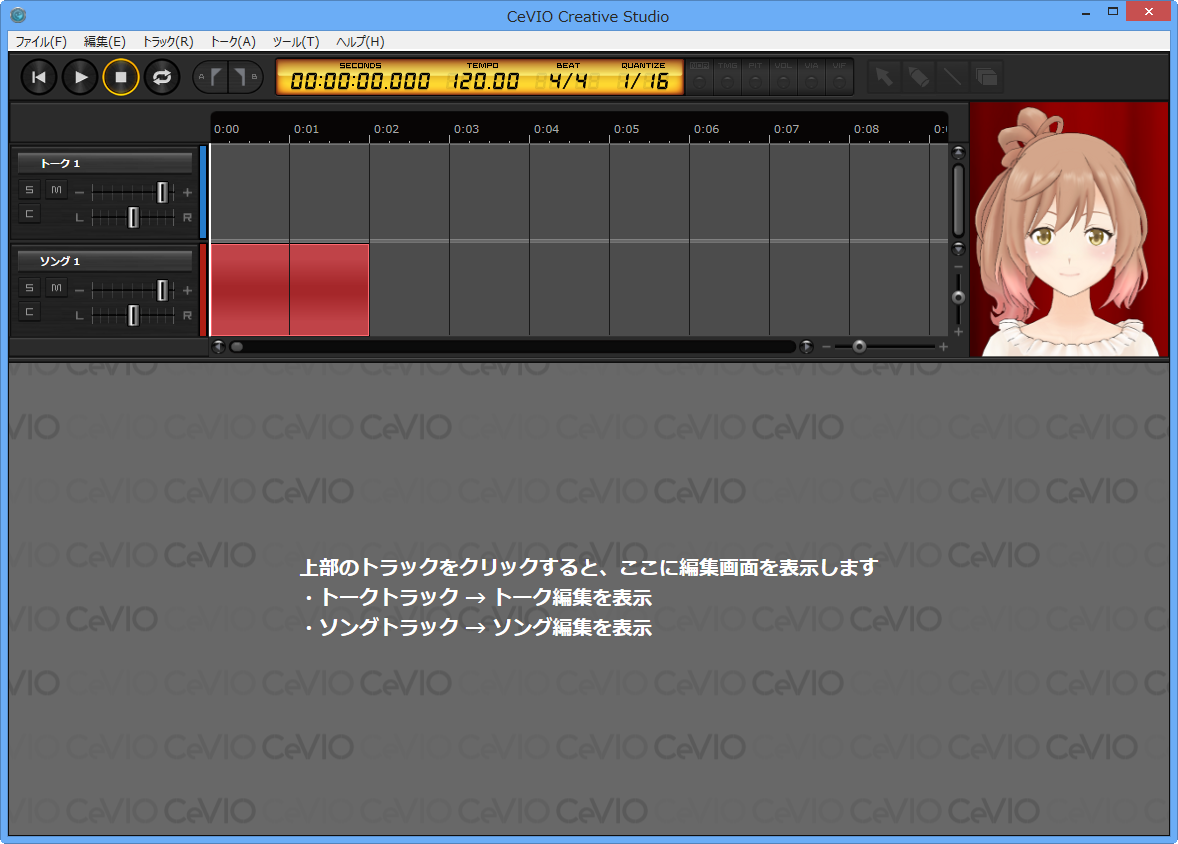
Task: Decrease ソング 1 volume with minus
Action: (x=80, y=290)
